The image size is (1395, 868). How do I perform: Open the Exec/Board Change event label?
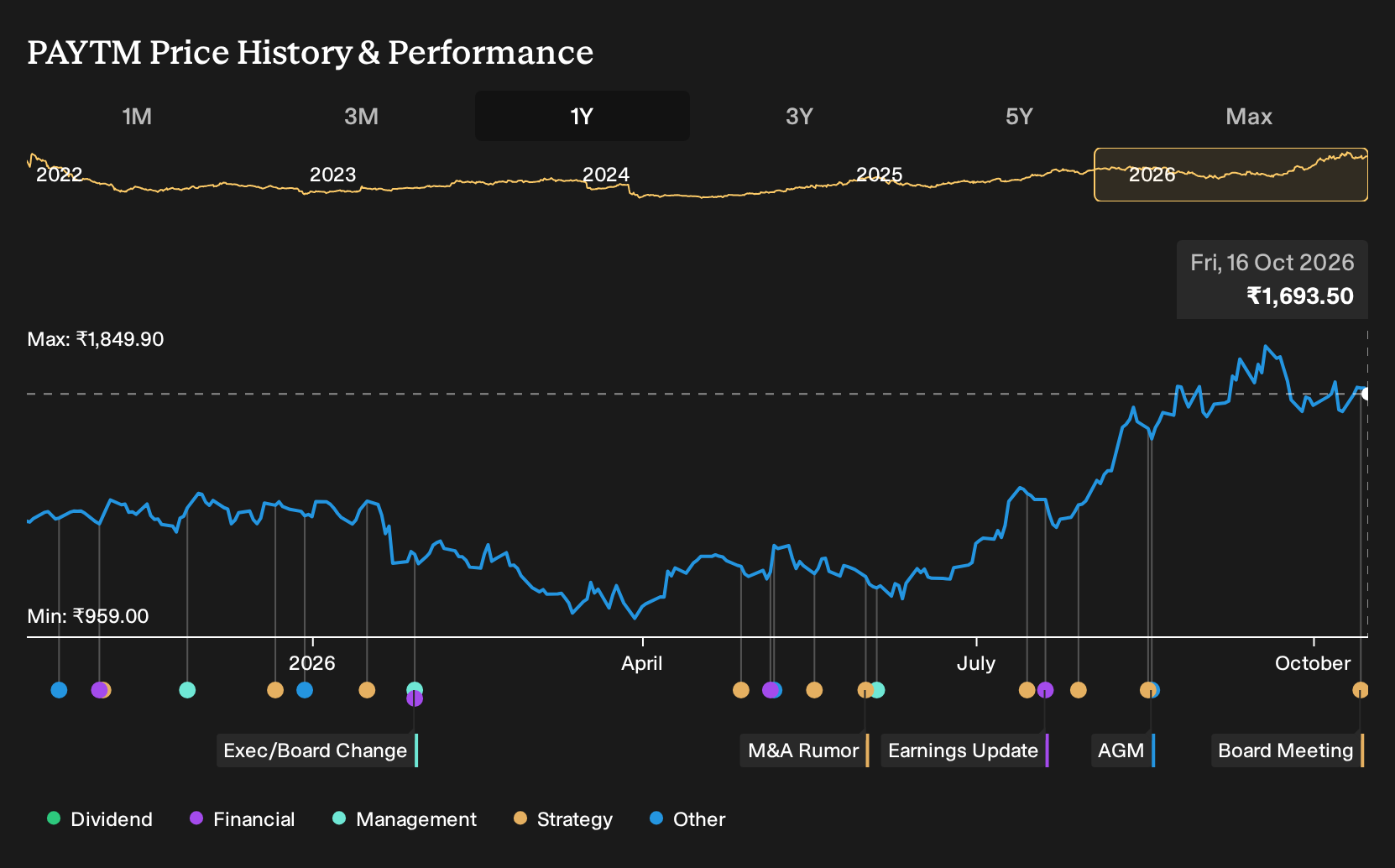317,750
